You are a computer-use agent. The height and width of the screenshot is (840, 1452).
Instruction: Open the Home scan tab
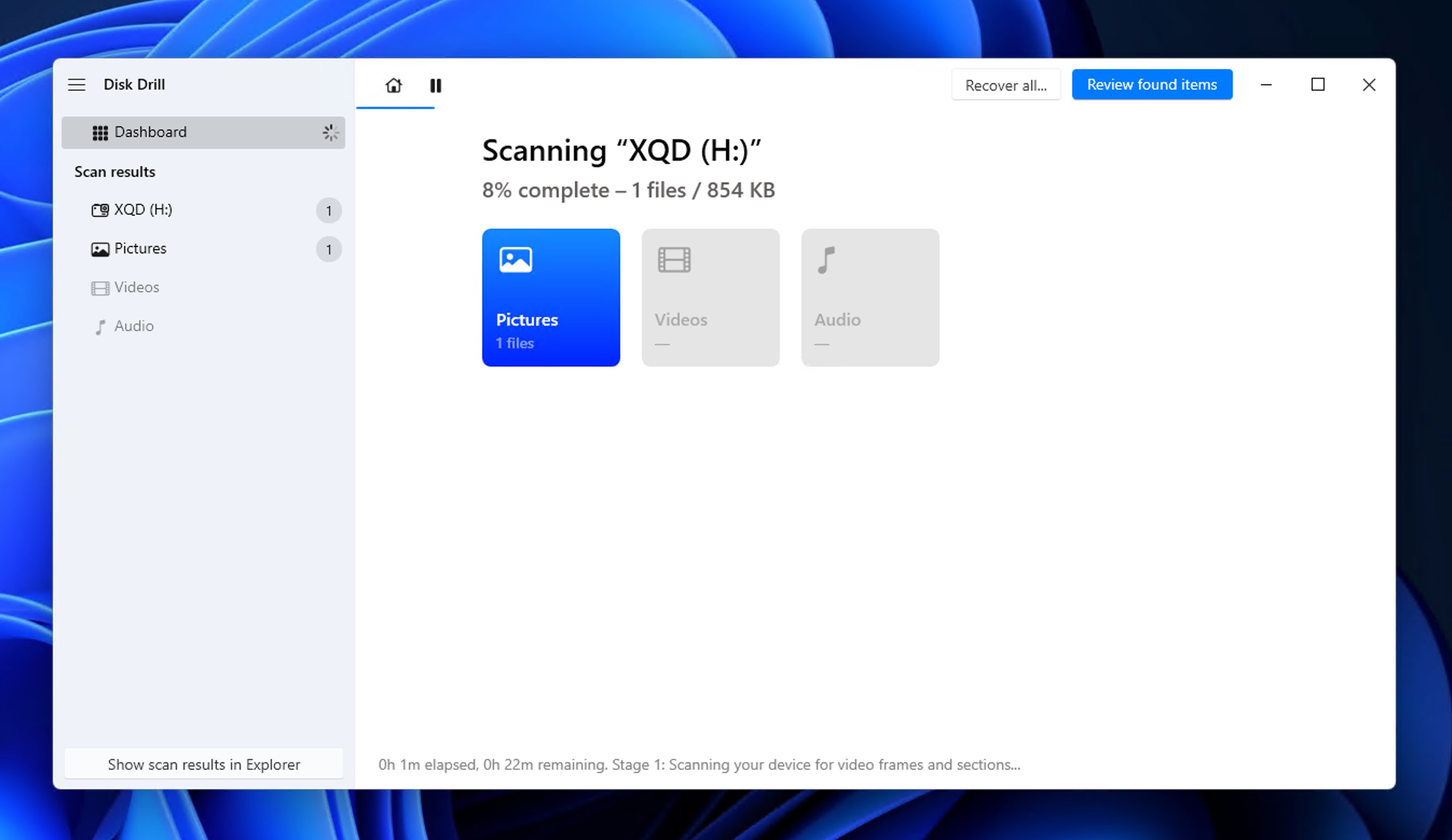click(x=394, y=85)
